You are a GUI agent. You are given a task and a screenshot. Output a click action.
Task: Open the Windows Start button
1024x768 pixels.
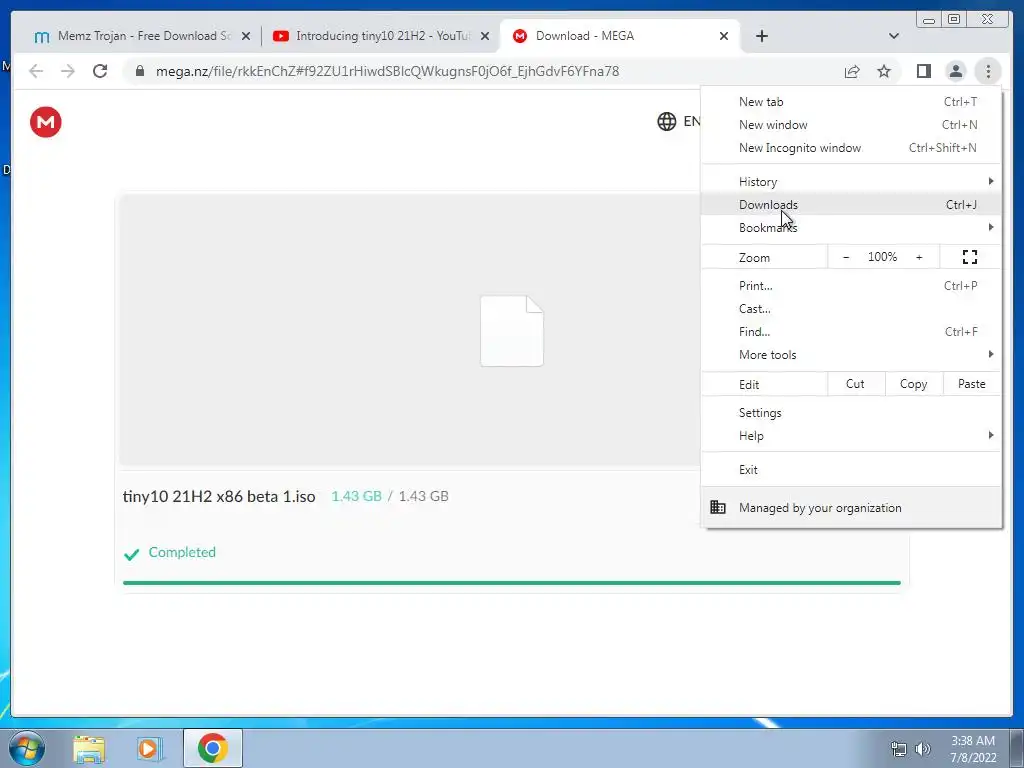[x=27, y=748]
